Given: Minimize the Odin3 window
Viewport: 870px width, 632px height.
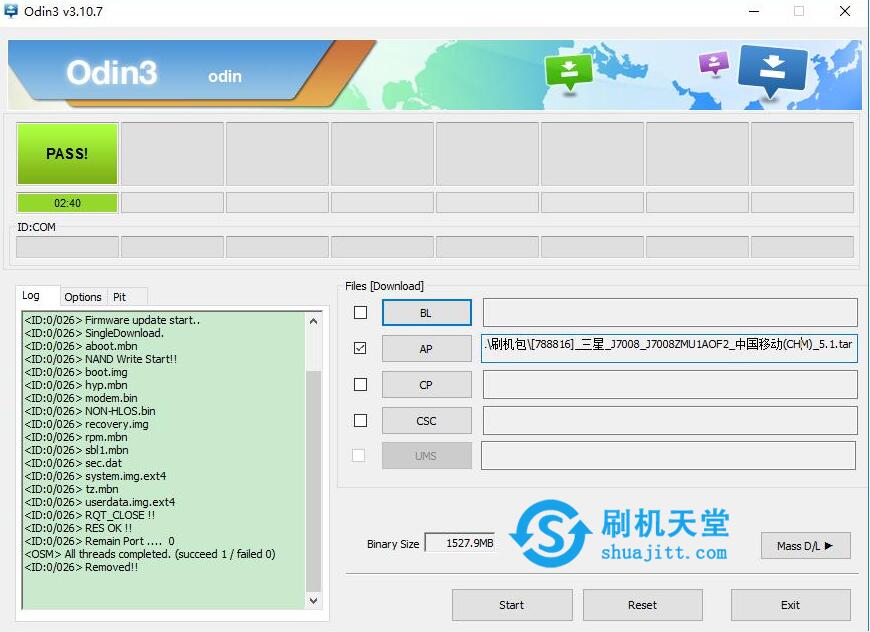Looking at the screenshot, I should coord(754,11).
